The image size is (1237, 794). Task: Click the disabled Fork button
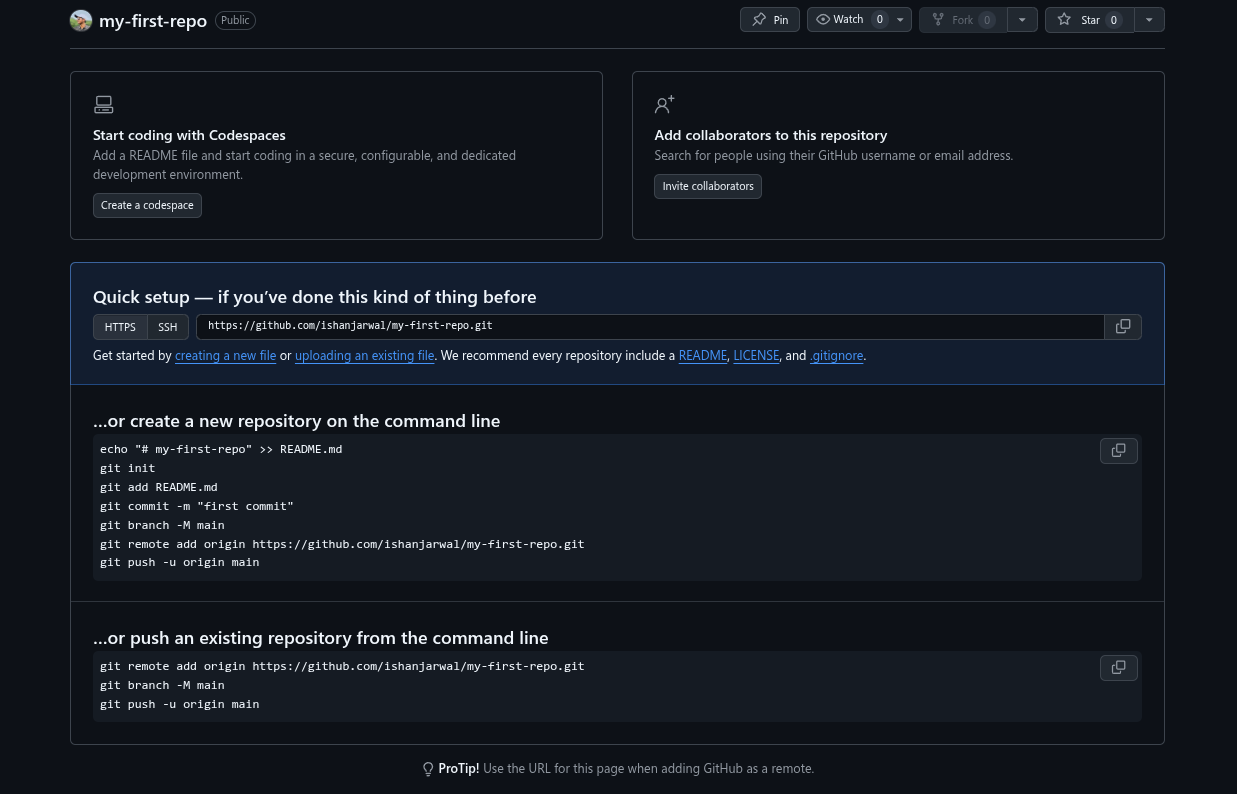coord(963,20)
